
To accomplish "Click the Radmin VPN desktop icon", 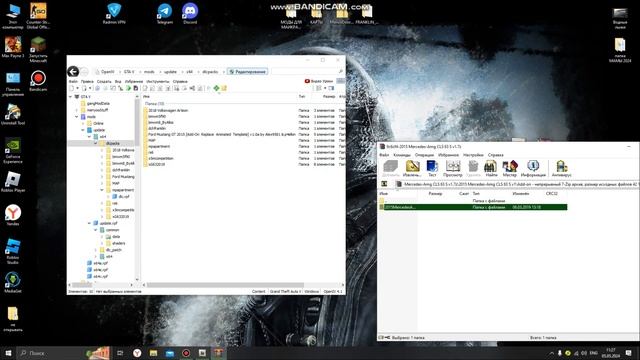I will pyautogui.click(x=114, y=14).
